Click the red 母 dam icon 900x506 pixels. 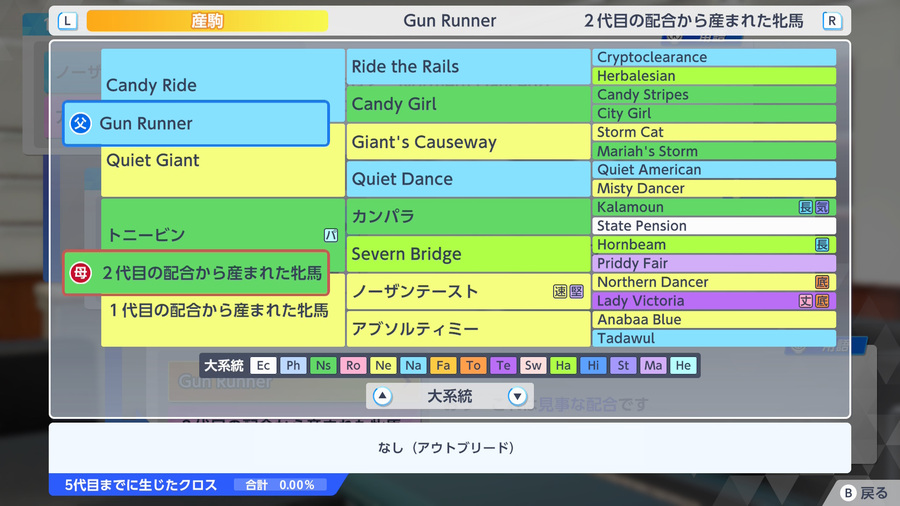tap(80, 273)
